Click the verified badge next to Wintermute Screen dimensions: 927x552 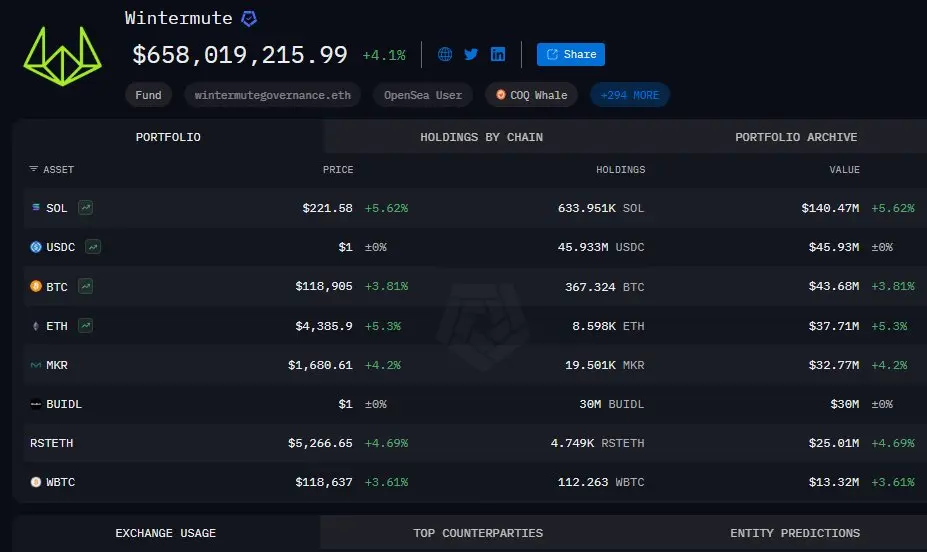coord(249,19)
